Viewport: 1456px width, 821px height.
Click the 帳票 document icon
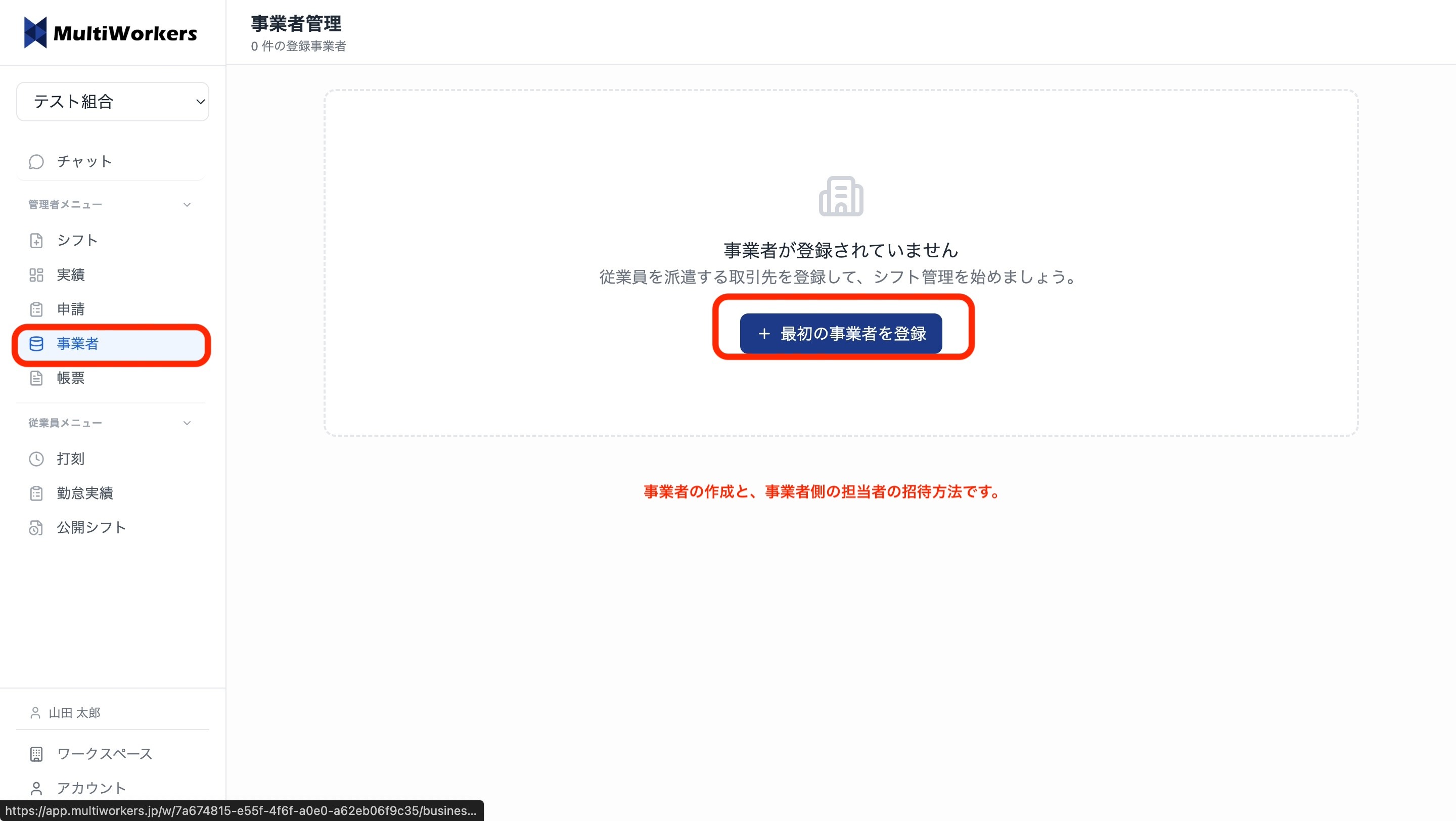click(x=36, y=378)
